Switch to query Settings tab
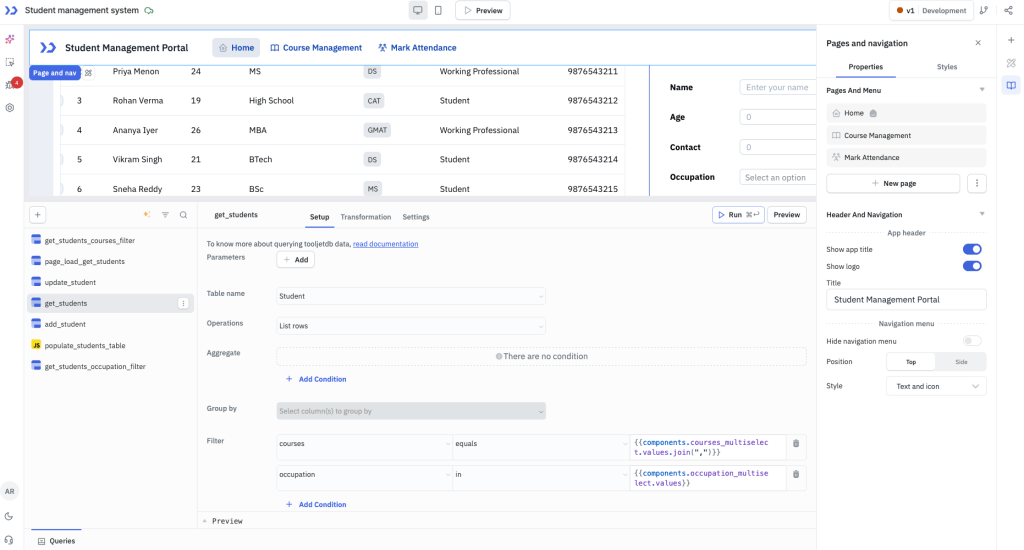 point(416,217)
